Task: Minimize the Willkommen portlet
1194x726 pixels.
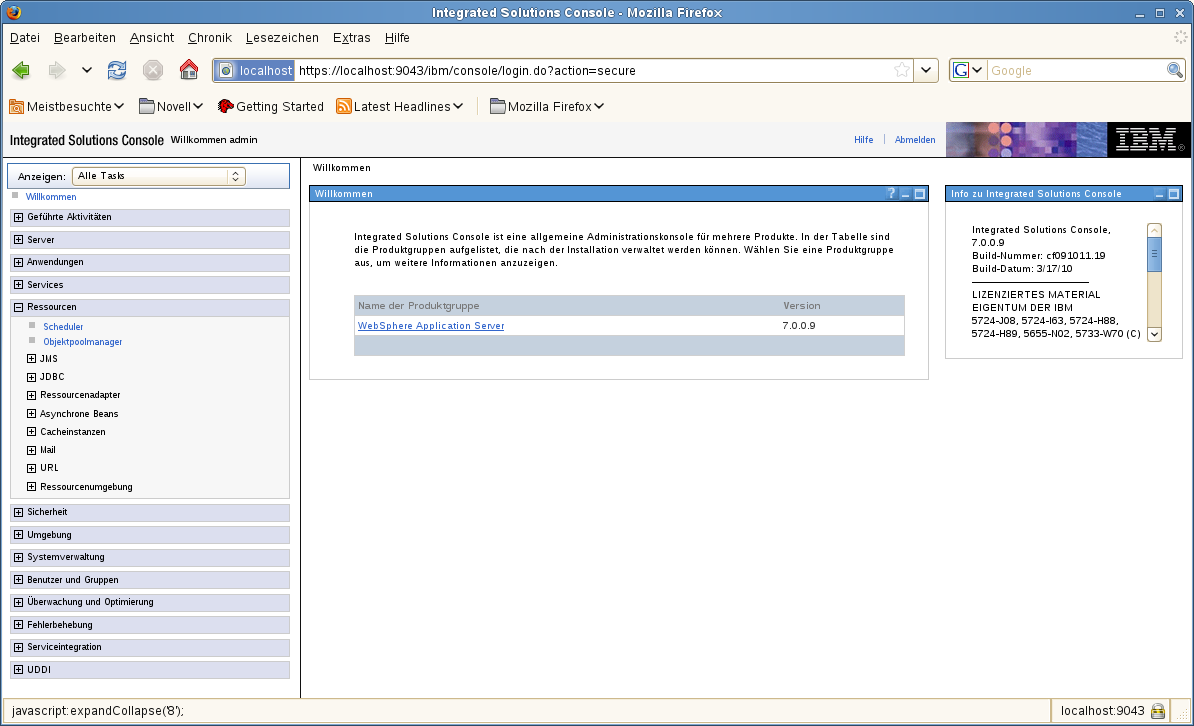Action: point(905,194)
